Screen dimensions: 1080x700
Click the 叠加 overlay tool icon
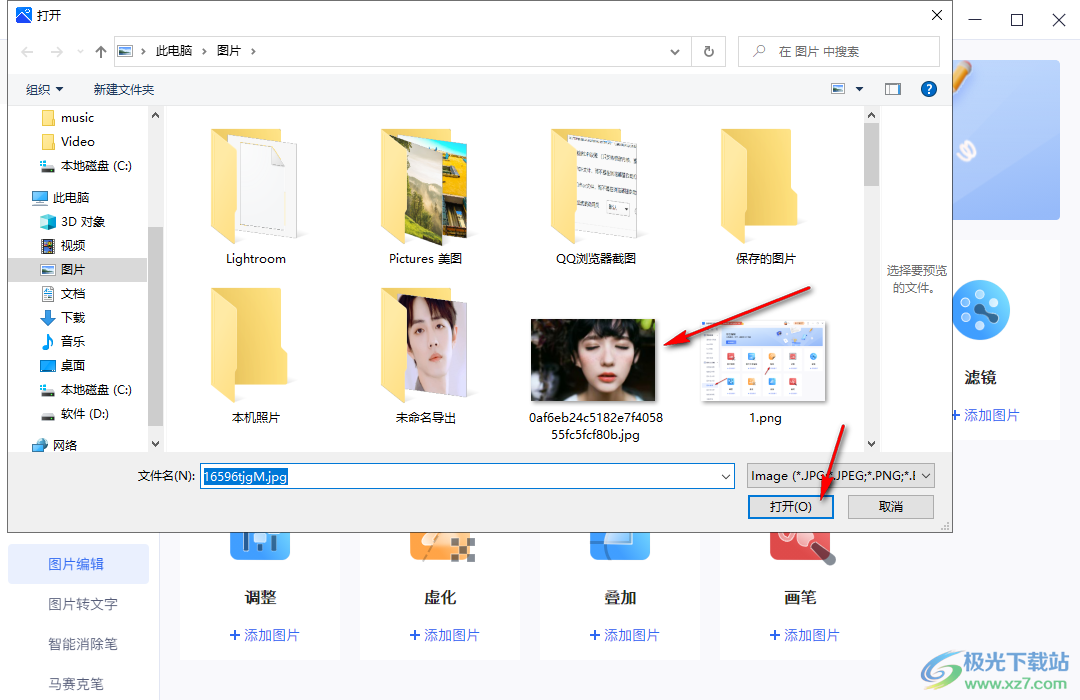620,546
